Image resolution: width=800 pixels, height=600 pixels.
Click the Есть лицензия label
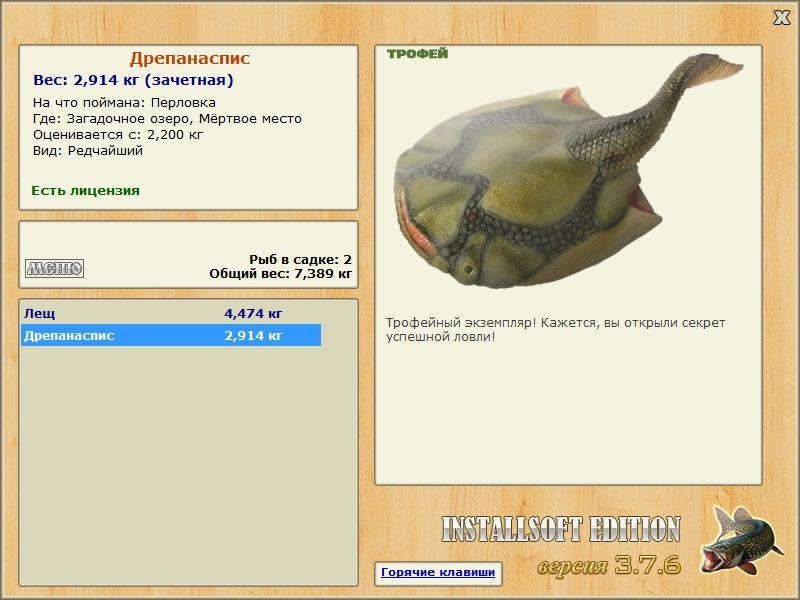point(86,191)
